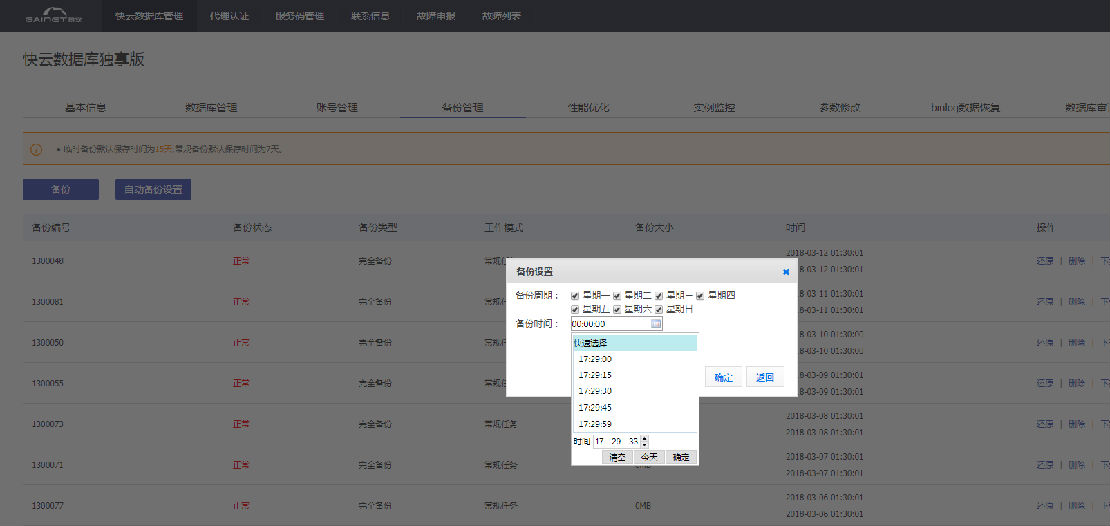Open the time picker calendar icon

[656, 324]
